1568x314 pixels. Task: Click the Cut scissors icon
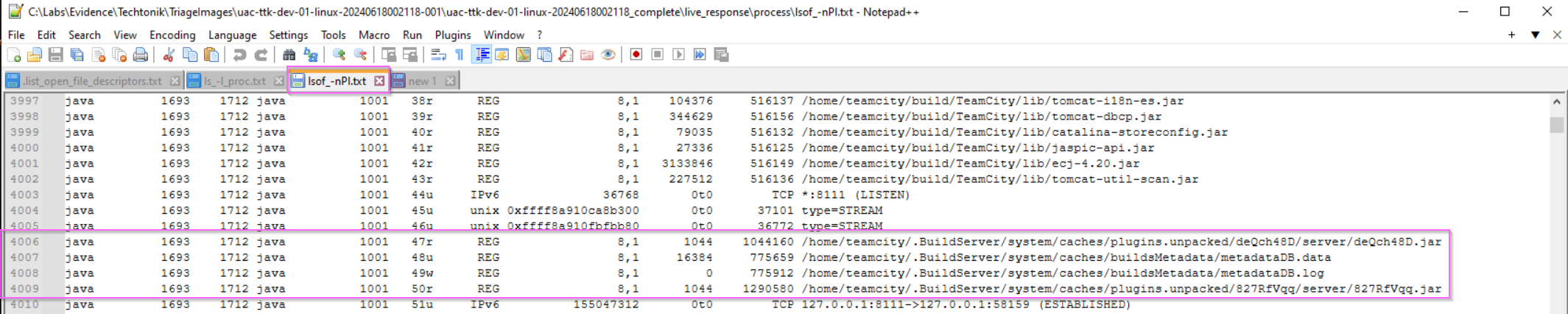pos(169,55)
